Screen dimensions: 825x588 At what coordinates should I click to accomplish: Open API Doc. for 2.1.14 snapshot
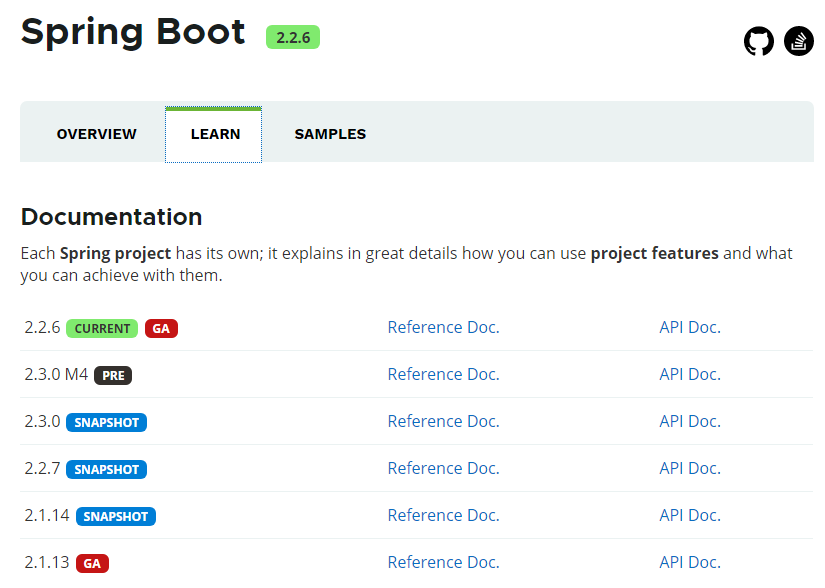[690, 515]
